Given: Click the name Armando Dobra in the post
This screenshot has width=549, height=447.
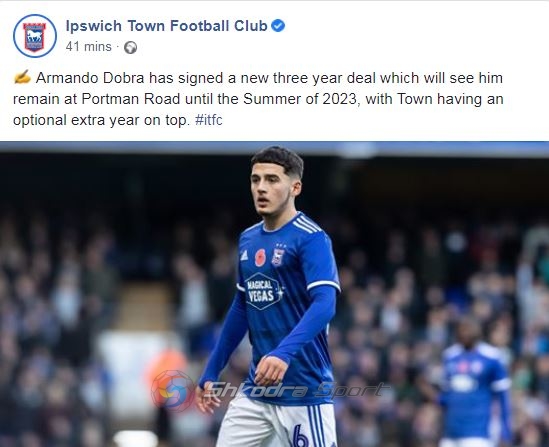Looking at the screenshot, I should tap(90, 78).
